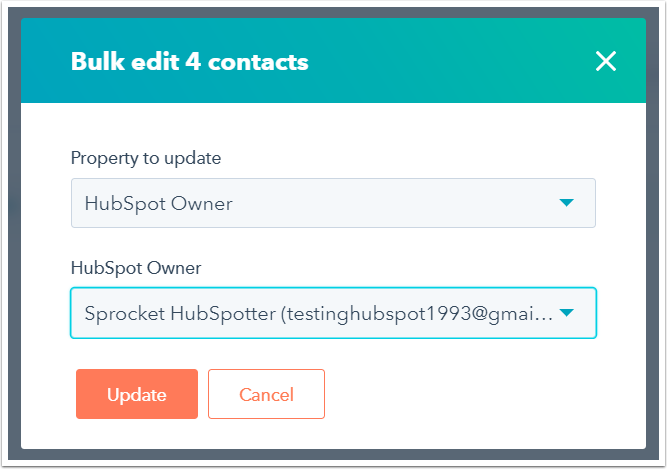Dismiss dialog using the white X icon
The height and width of the screenshot is (469, 667).
605,62
